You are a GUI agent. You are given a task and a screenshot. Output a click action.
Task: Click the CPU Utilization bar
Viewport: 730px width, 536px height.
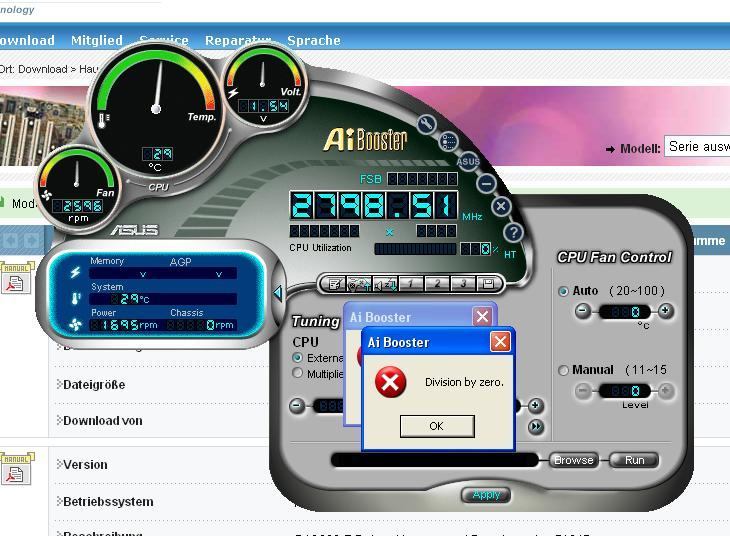[x=415, y=249]
